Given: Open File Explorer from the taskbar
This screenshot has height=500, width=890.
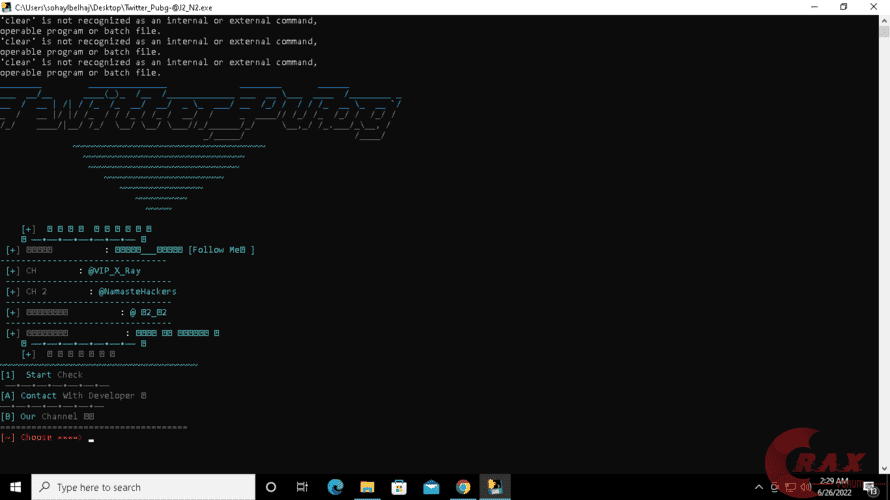Looking at the screenshot, I should point(367,487).
